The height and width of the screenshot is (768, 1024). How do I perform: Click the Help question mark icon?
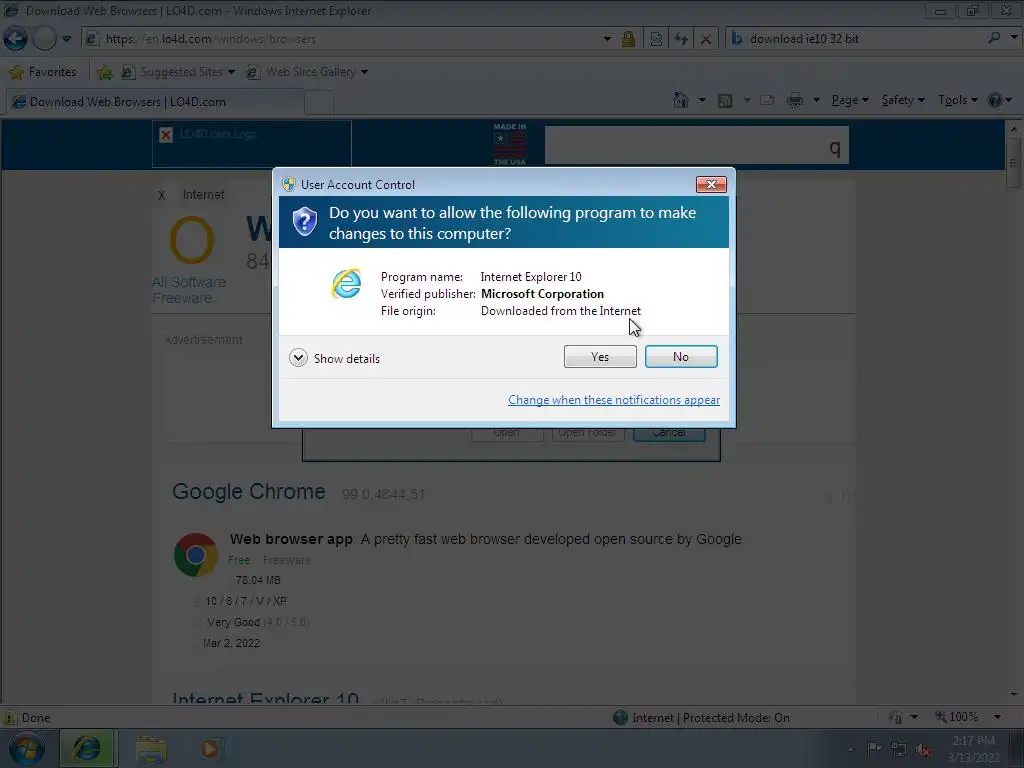995,101
